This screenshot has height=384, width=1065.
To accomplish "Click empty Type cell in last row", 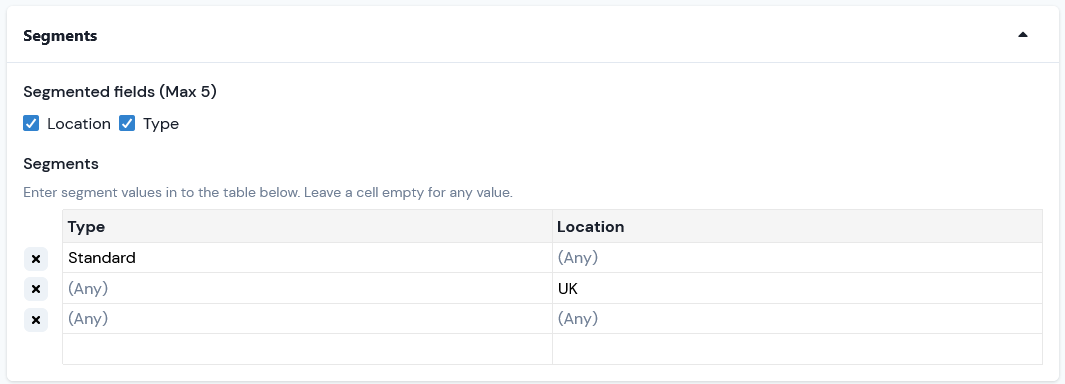I will pyautogui.click(x=308, y=349).
